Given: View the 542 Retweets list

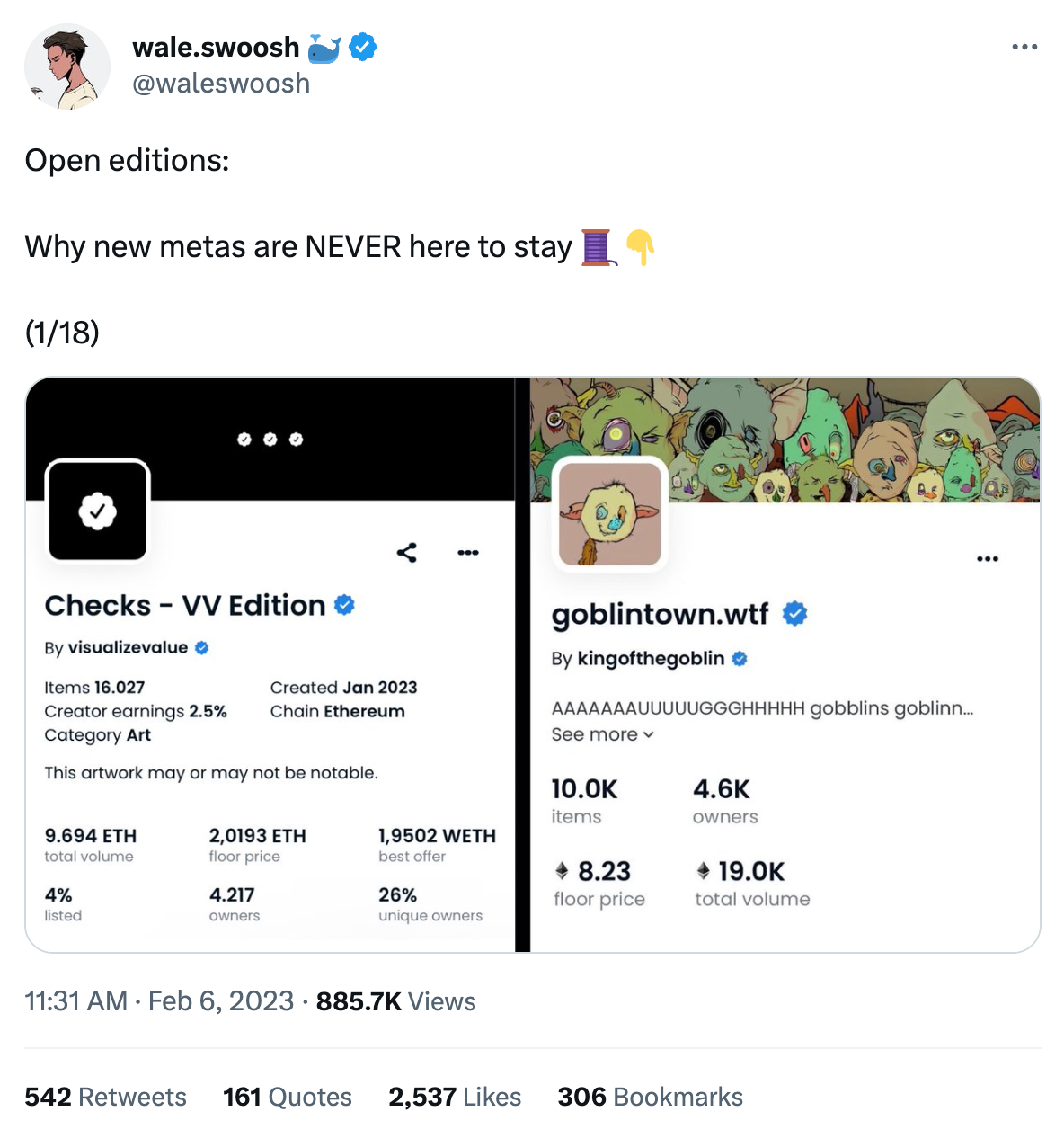Looking at the screenshot, I should pos(106,1097).
